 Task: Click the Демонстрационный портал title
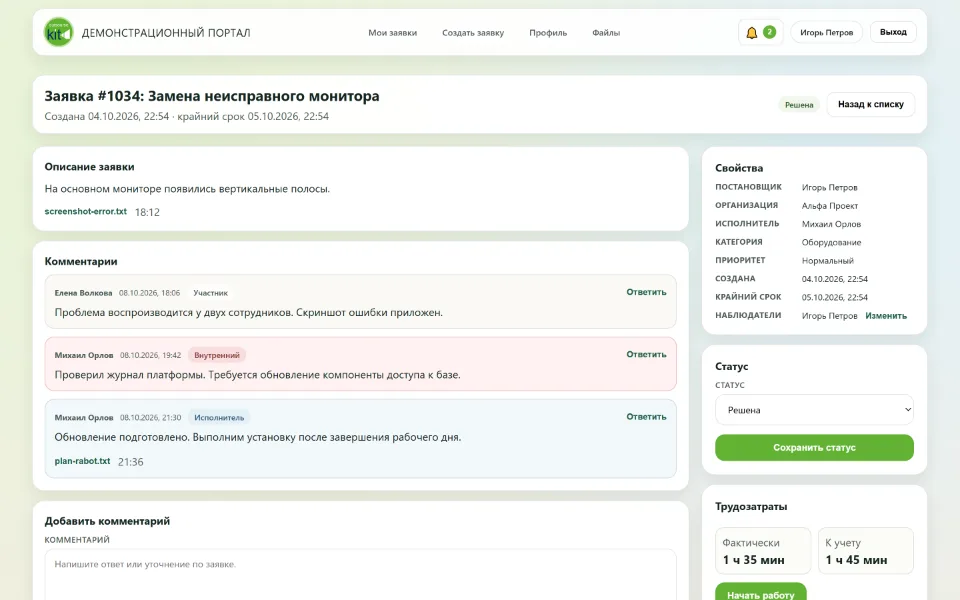coord(166,33)
